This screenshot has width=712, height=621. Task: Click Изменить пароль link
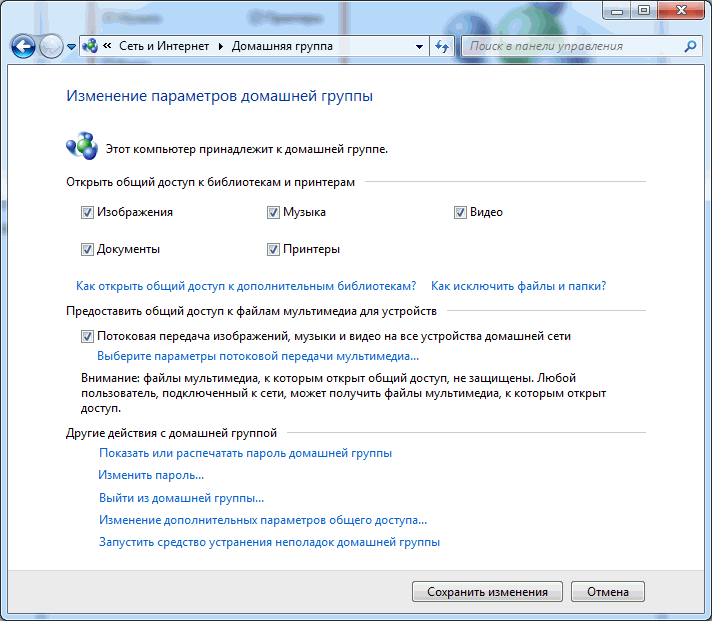[x=151, y=475]
